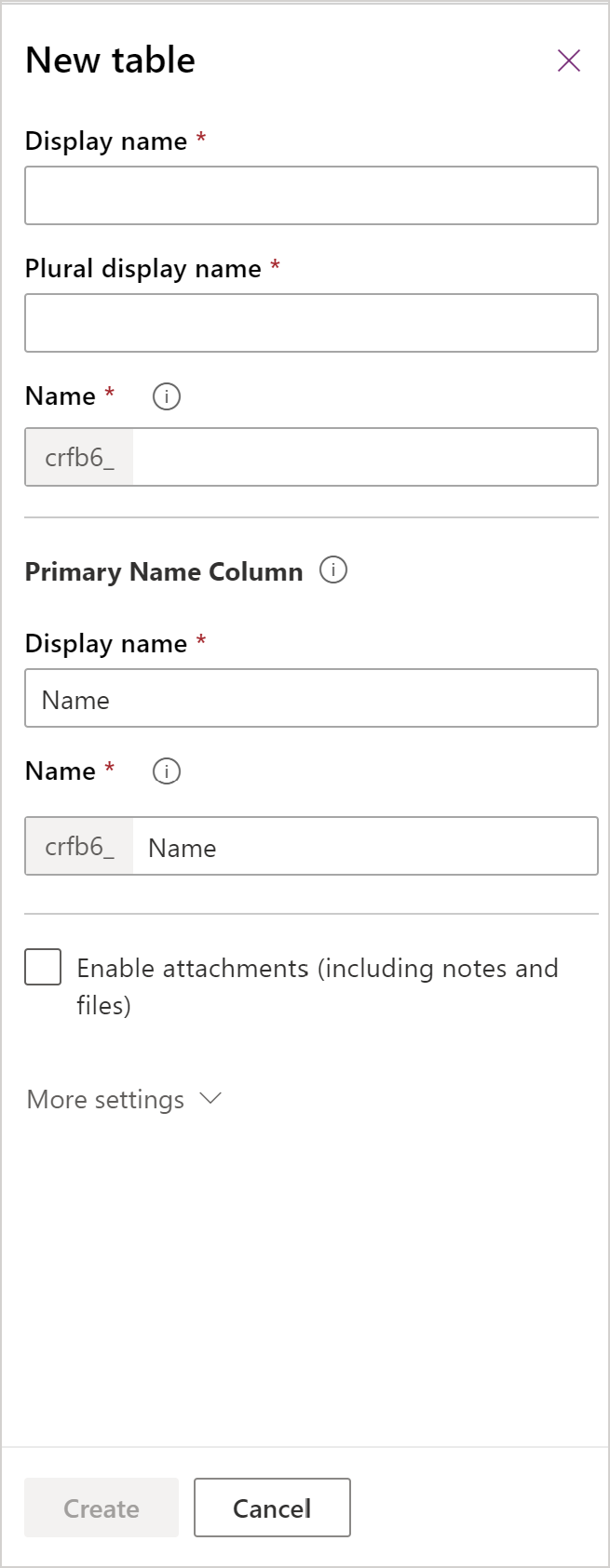Click info icon beside table Name label
The image size is (610, 1568).
click(x=167, y=396)
